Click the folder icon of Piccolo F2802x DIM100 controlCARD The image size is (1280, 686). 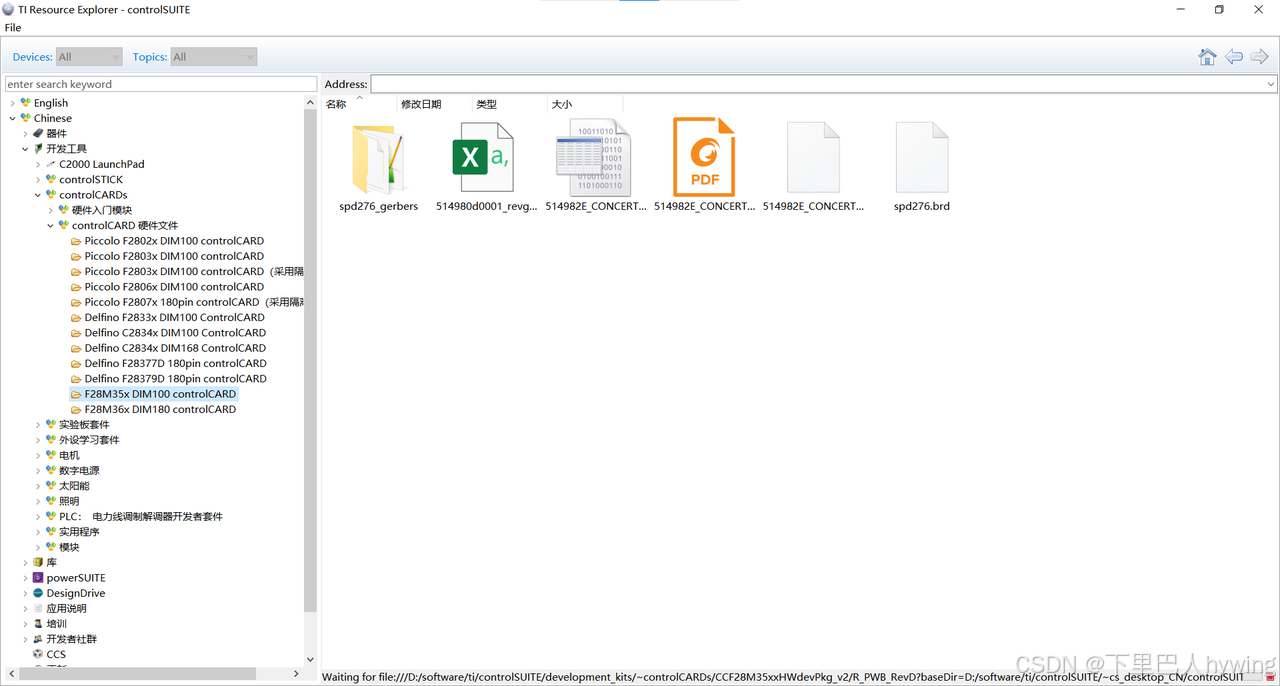76,241
